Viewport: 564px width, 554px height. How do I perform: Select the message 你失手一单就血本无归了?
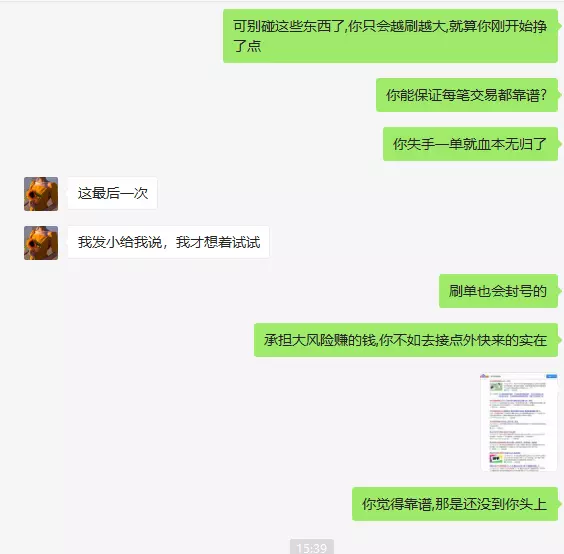tap(470, 144)
